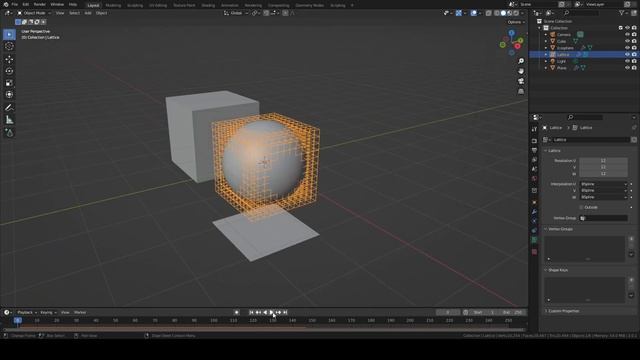Open Interpolation U BSpline dropdown
The width and height of the screenshot is (640, 360).
tap(603, 184)
